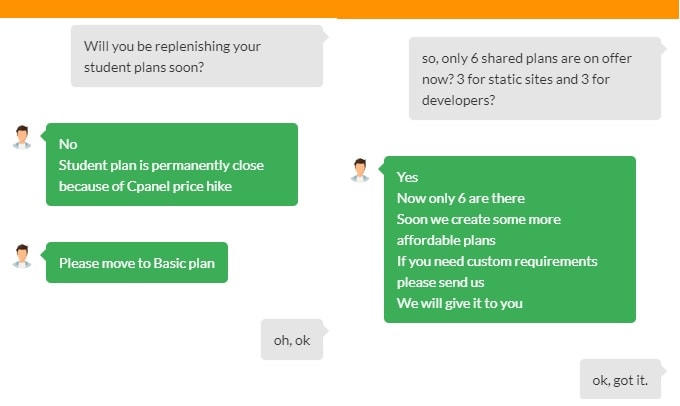Click the 'ok, got it.' message bubble
This screenshot has height=406, width=680.
tap(620, 379)
